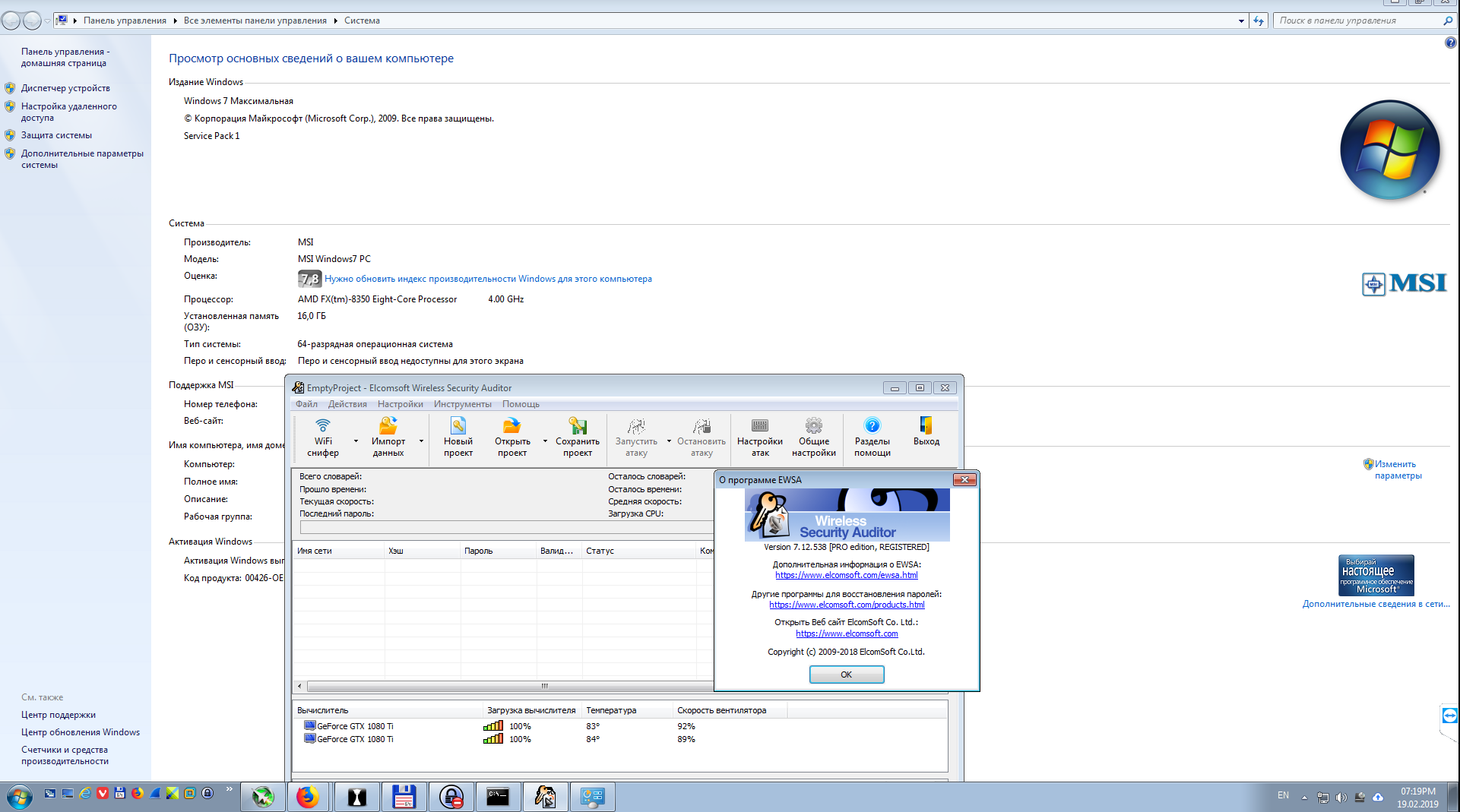Image resolution: width=1460 pixels, height=812 pixels.
Task: Expand the Open project dropdown arrow
Action: tap(545, 441)
